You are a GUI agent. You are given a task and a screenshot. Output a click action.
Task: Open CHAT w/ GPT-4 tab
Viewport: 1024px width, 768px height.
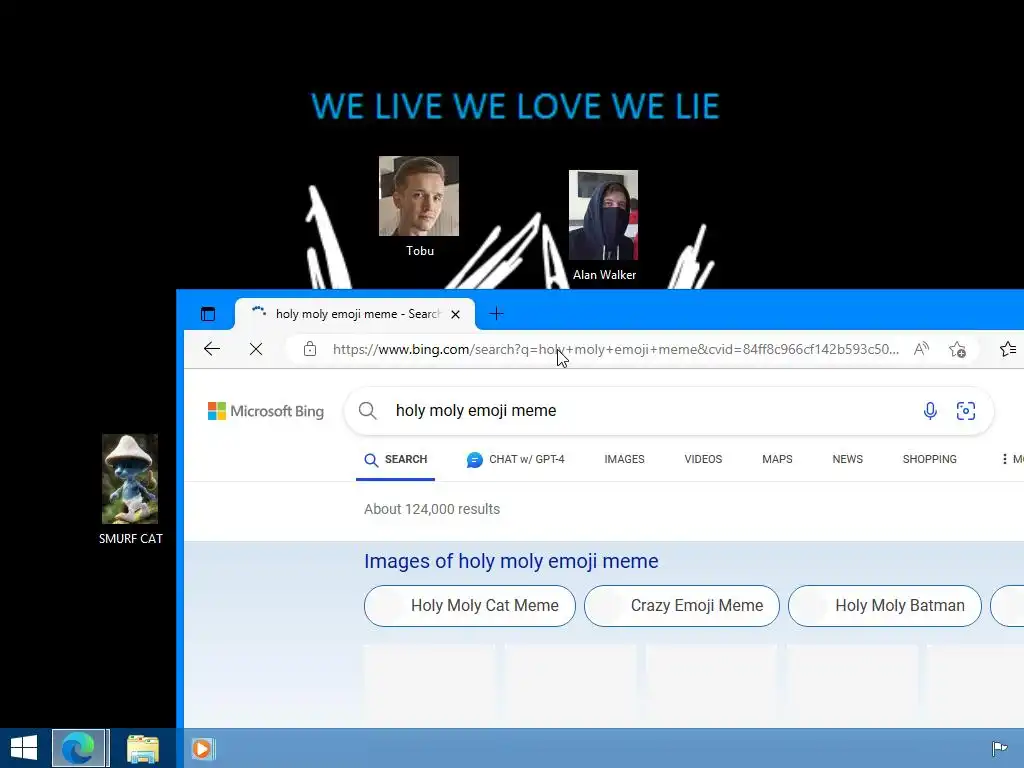pyautogui.click(x=516, y=460)
